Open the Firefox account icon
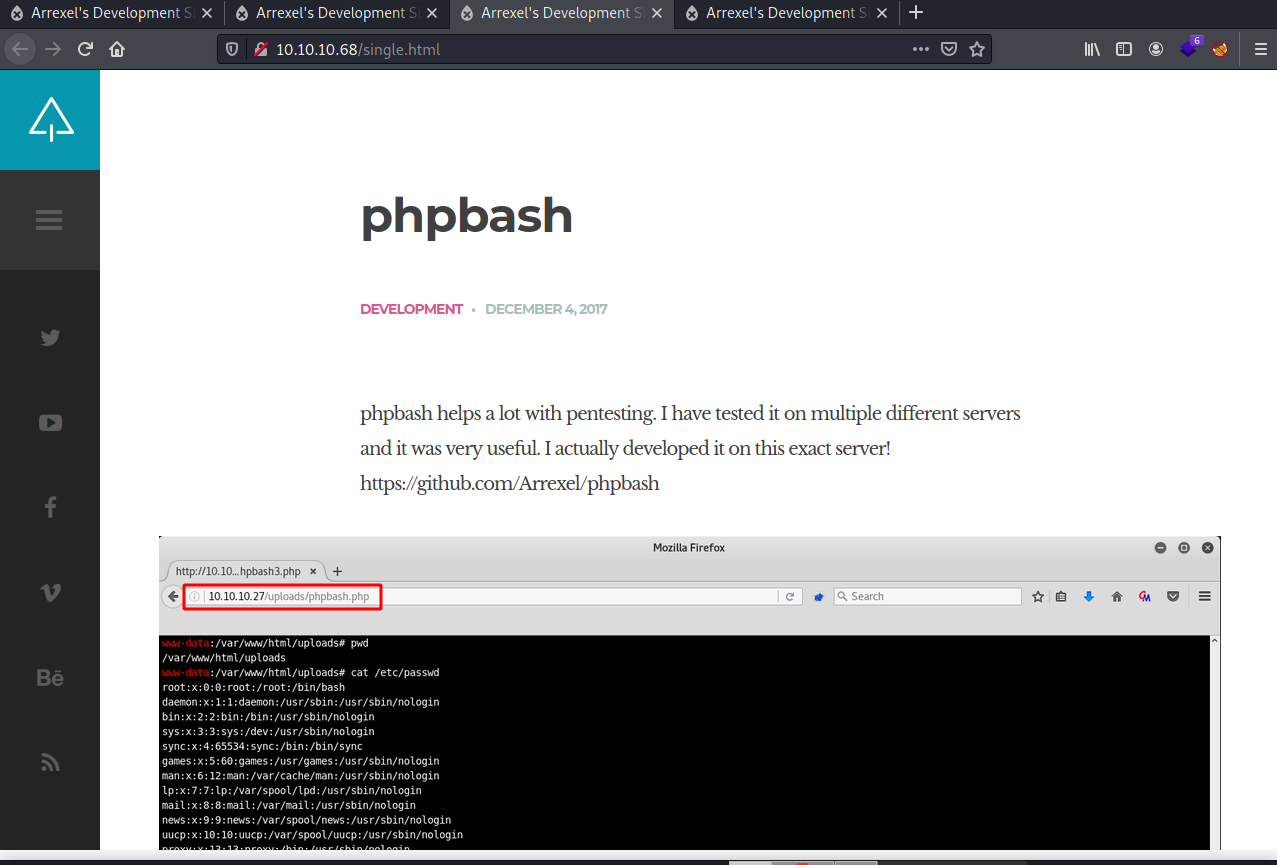The width and height of the screenshot is (1277, 865). pos(1156,49)
